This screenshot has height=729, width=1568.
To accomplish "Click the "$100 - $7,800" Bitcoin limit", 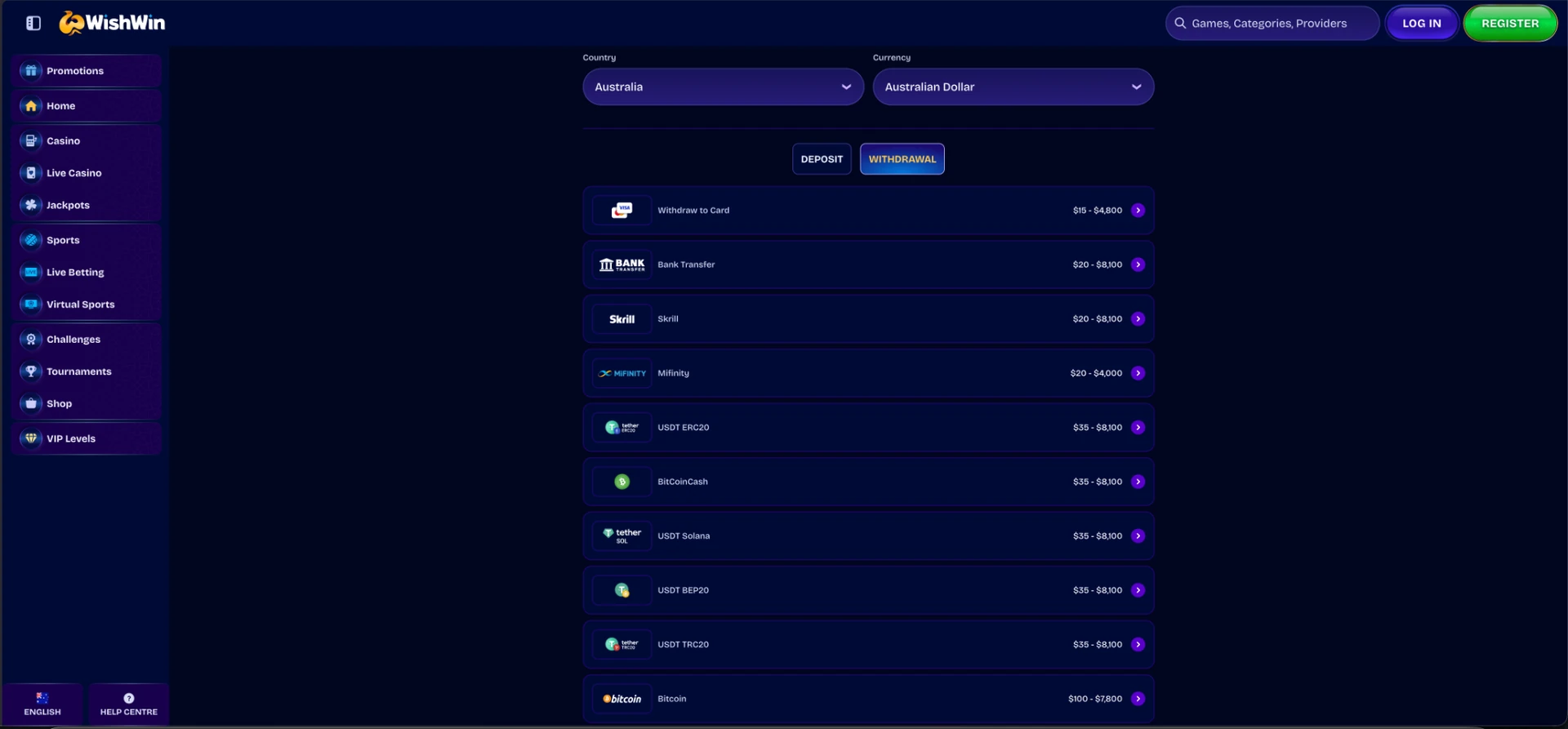I will point(1095,699).
